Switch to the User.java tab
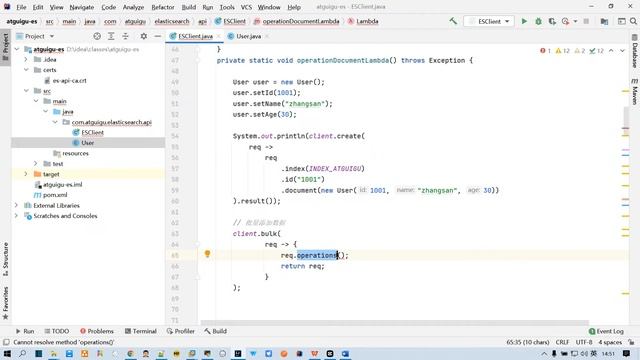The width and height of the screenshot is (640, 360). [x=248, y=36]
